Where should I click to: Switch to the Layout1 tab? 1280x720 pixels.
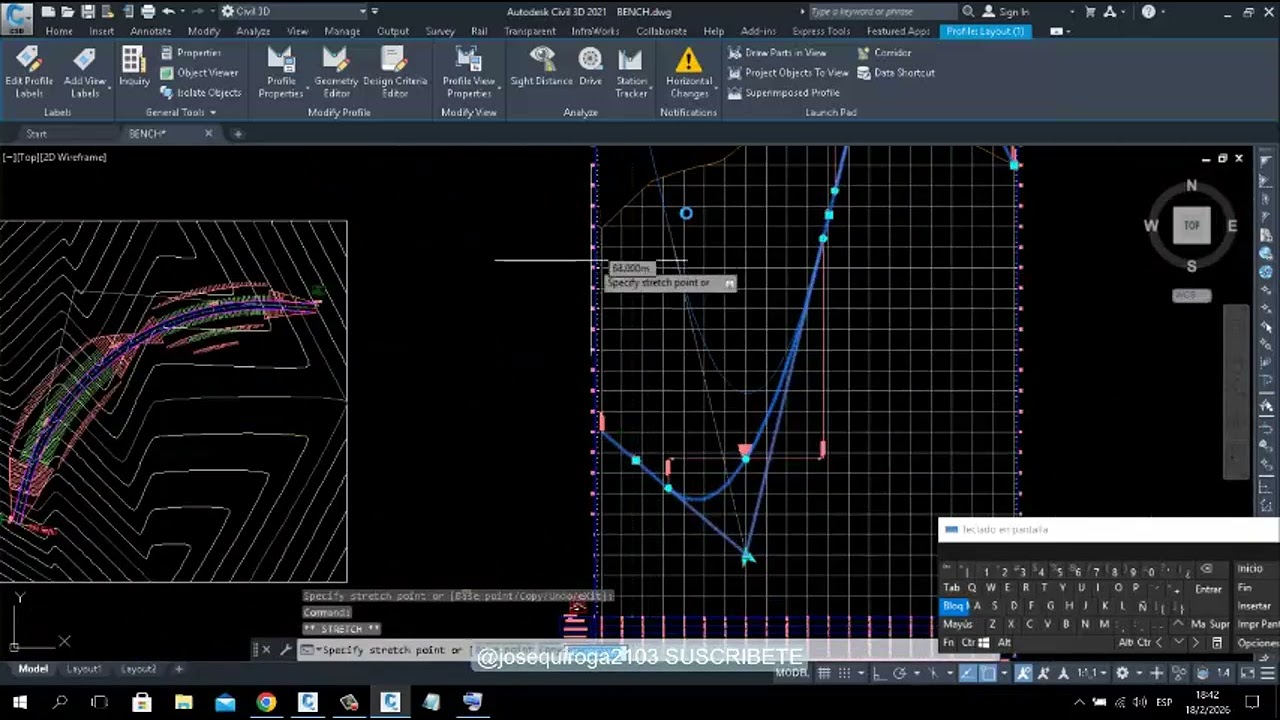point(84,669)
